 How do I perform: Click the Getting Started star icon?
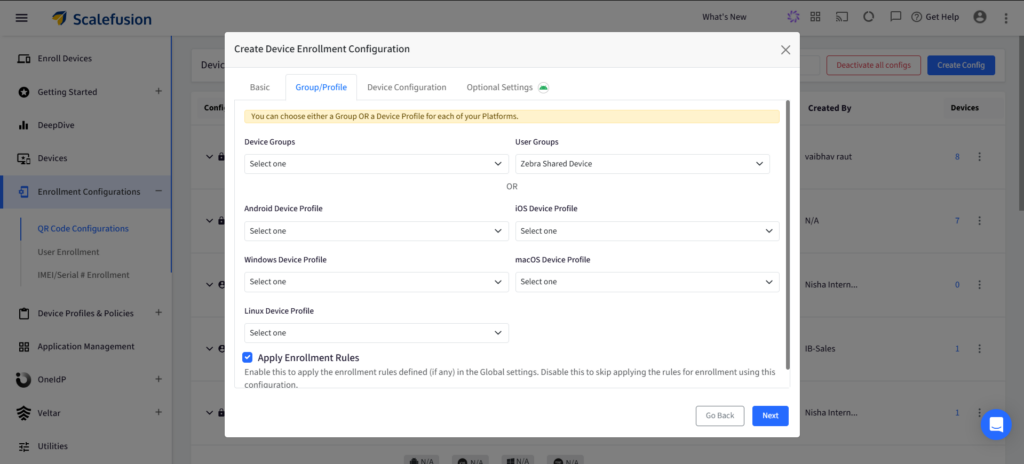(24, 92)
